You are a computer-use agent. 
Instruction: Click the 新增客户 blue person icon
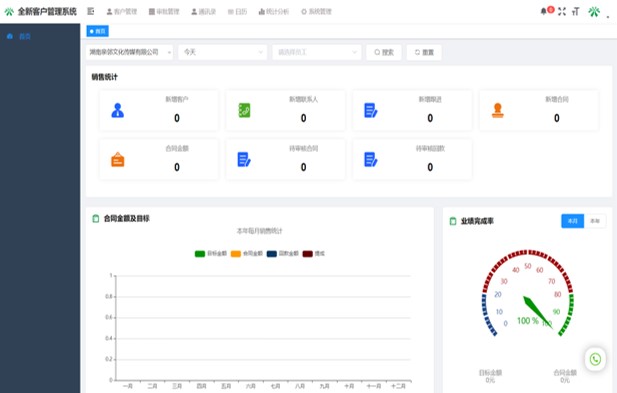[x=118, y=111]
